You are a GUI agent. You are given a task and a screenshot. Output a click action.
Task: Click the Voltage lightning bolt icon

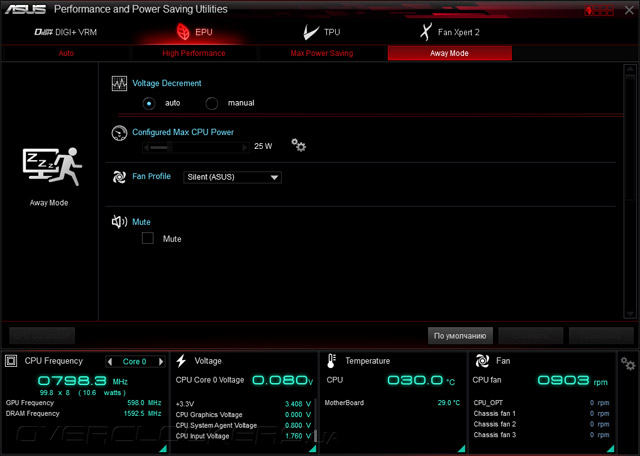pyautogui.click(x=181, y=361)
